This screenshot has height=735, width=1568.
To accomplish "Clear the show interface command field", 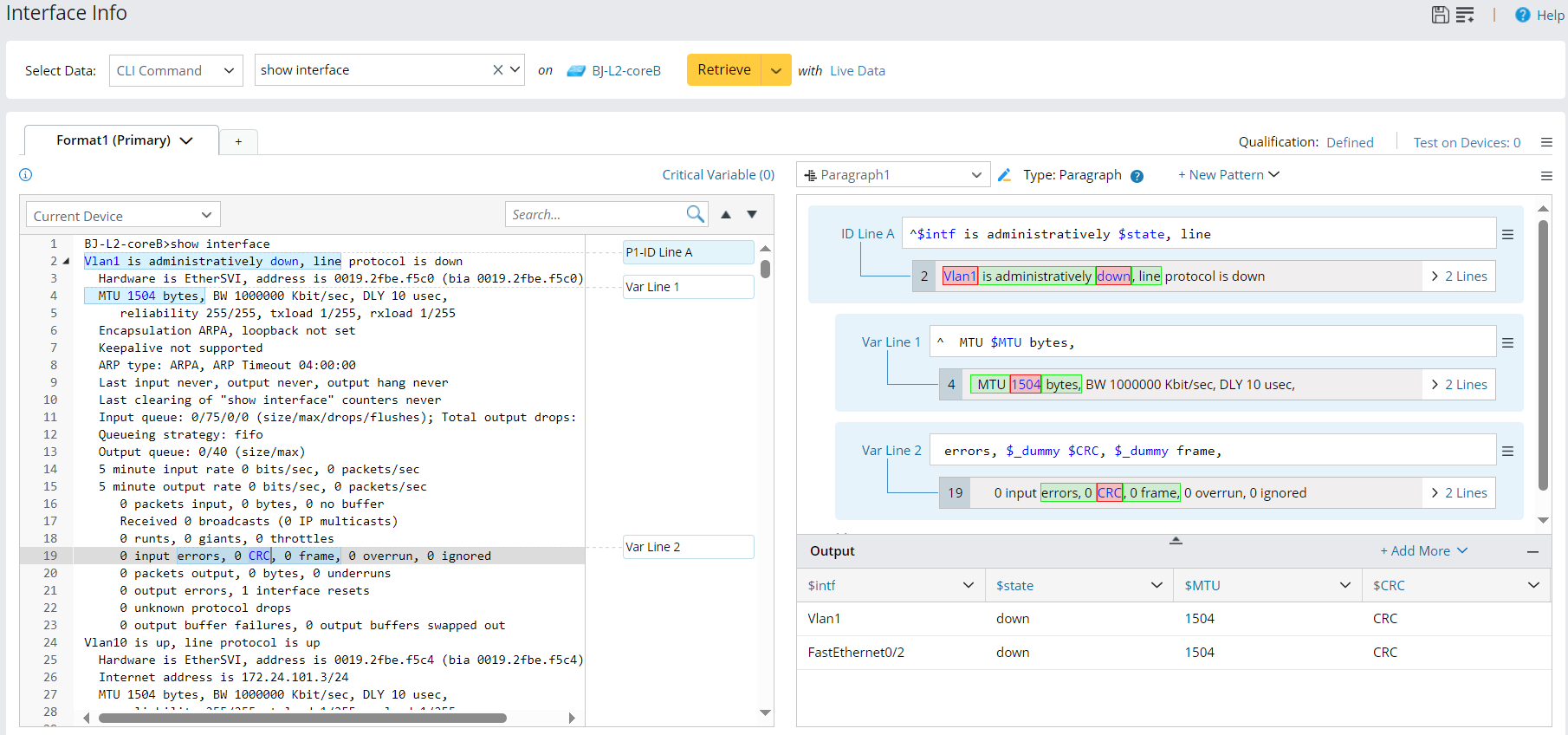I will pyautogui.click(x=498, y=70).
